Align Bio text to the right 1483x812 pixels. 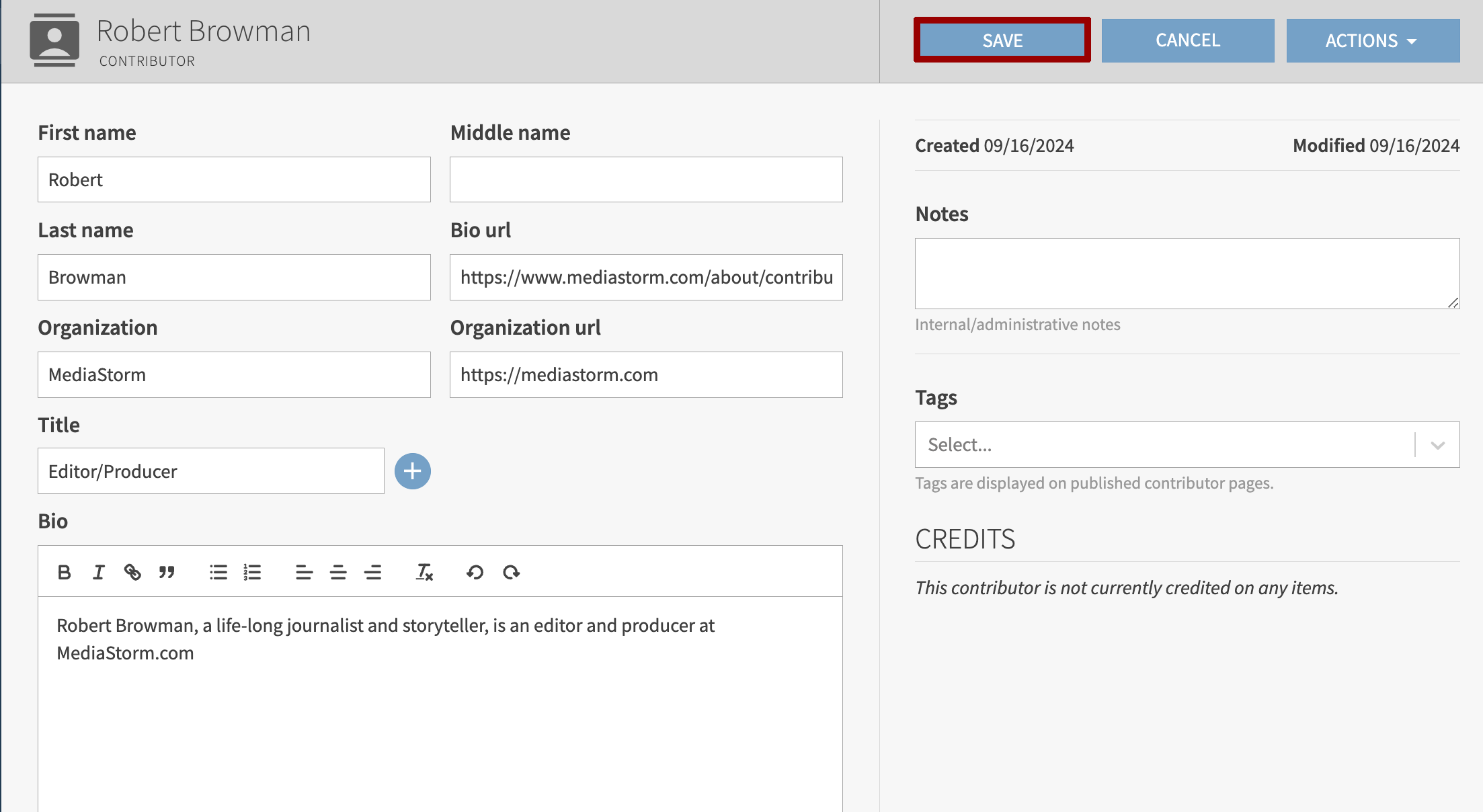click(372, 572)
